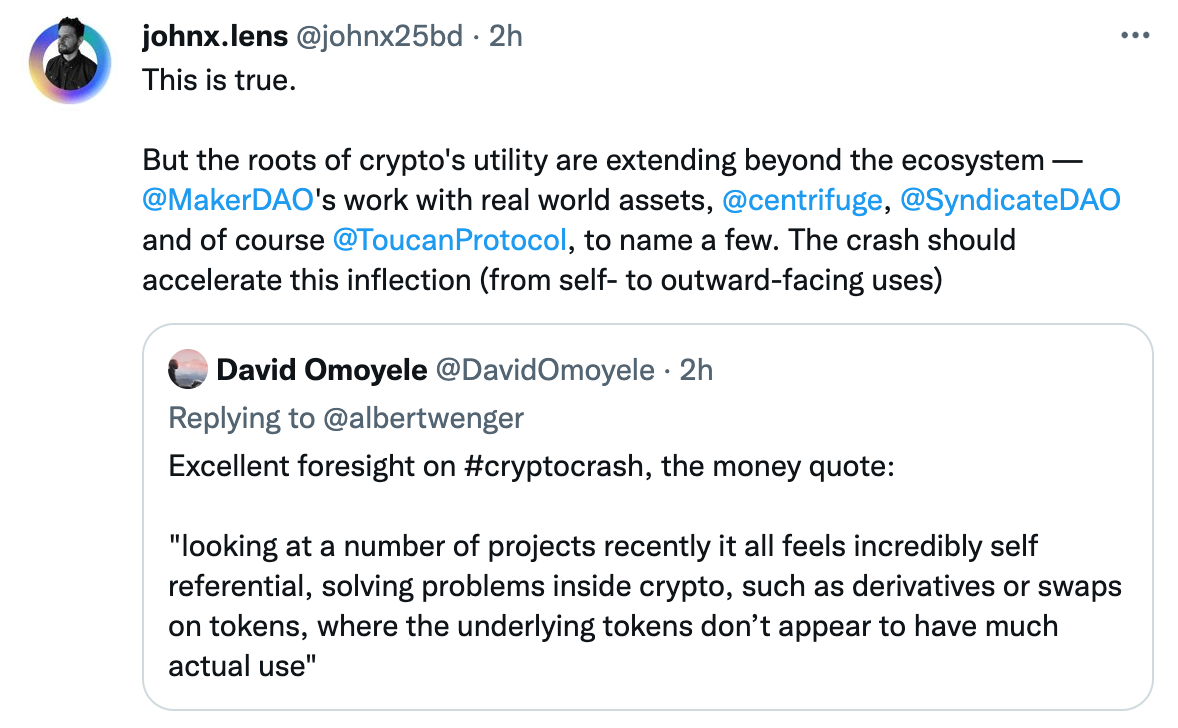Viewport: 1178px width, 728px height.
Task: Open @albertwenger in Replying to line
Action: 423,417
